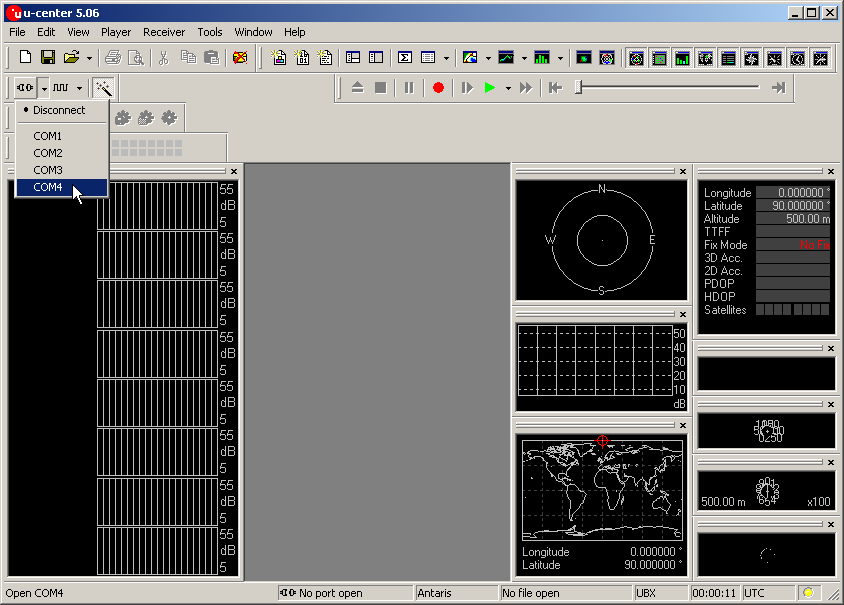The image size is (844, 605).
Task: Click the Save (floppy disk) icon
Action: [x=47, y=58]
